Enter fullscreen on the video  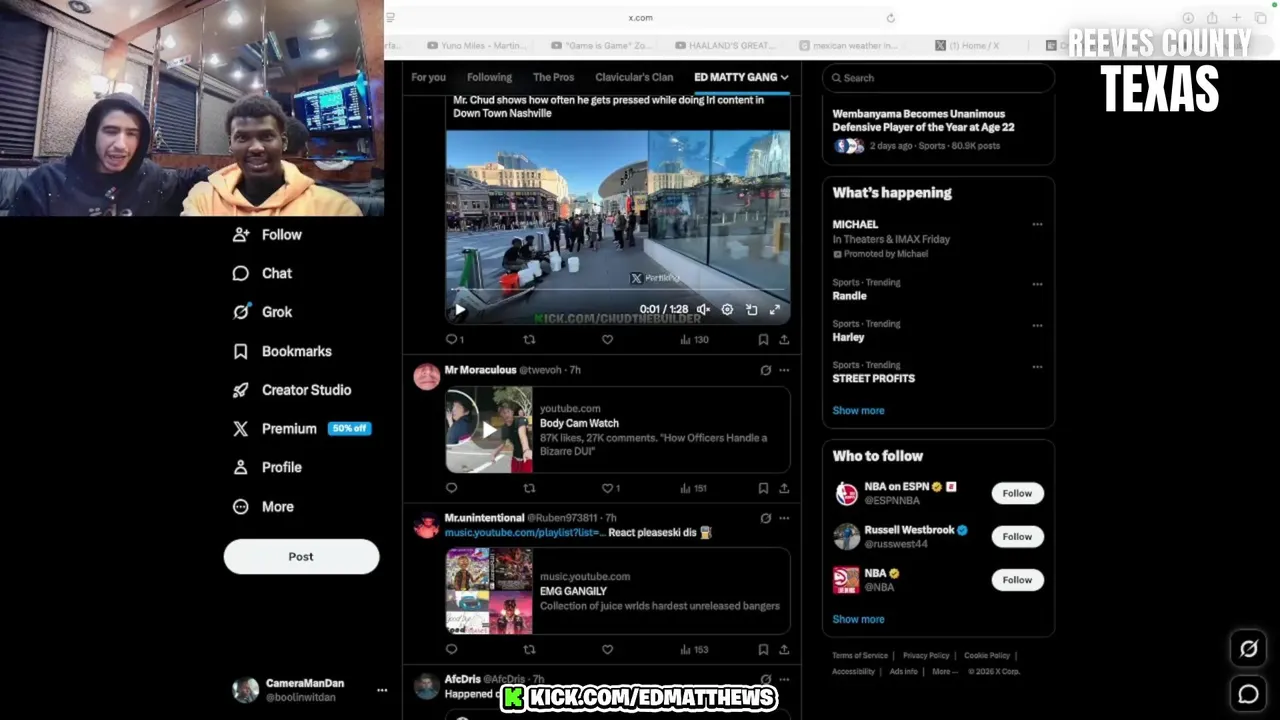775,310
